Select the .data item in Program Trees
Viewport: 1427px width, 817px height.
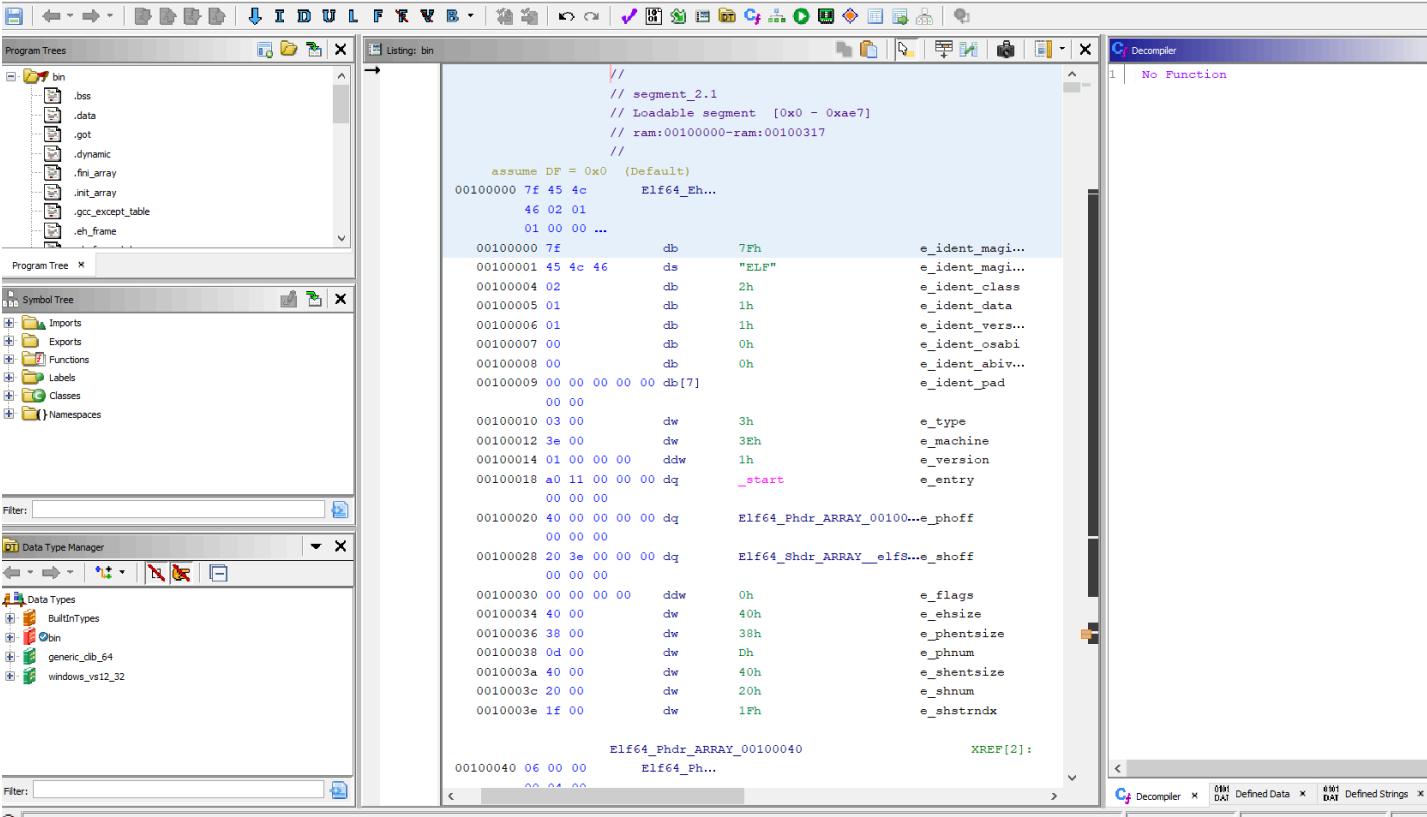coord(84,116)
